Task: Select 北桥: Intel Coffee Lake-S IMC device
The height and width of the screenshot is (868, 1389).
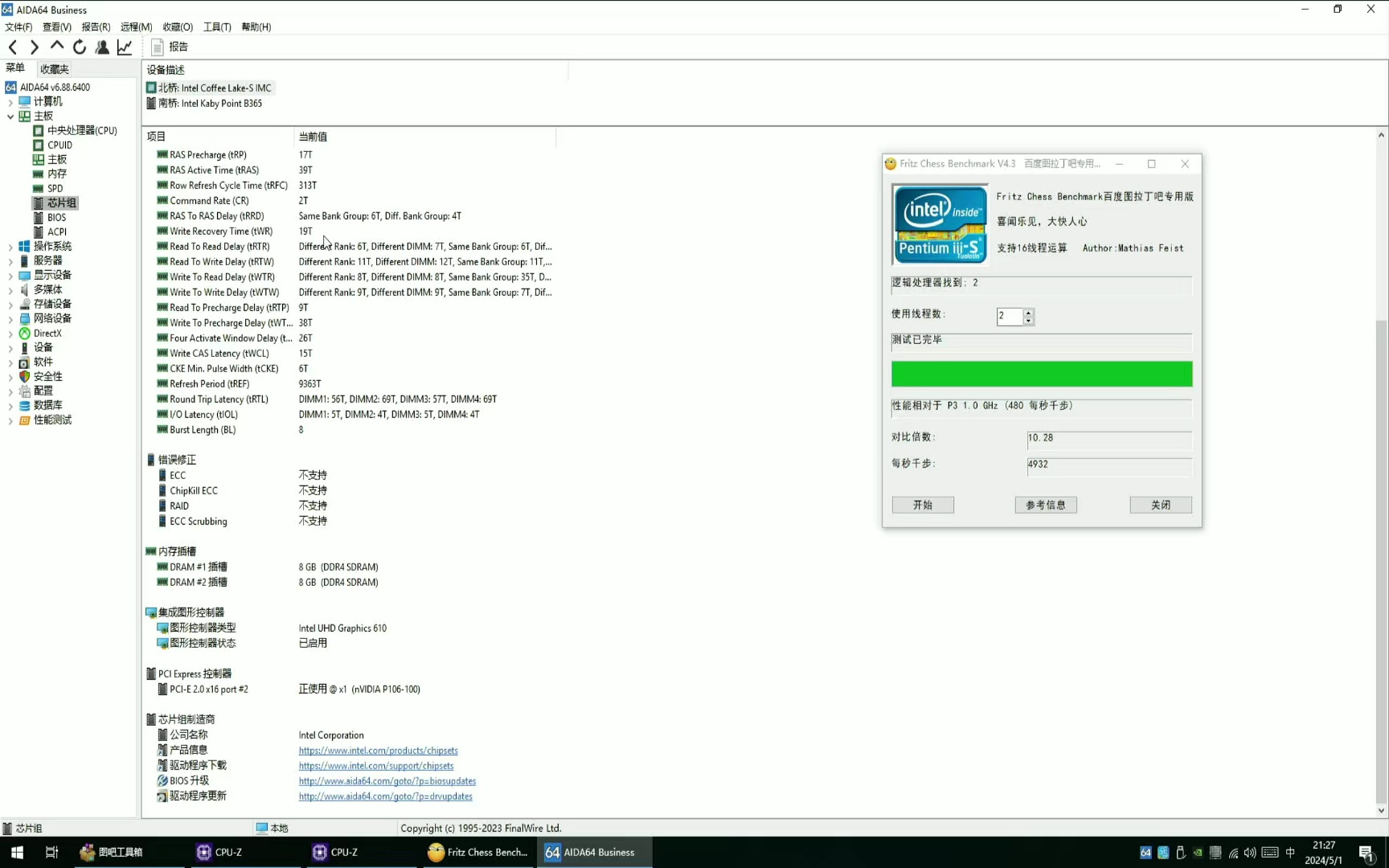Action: 209,88
